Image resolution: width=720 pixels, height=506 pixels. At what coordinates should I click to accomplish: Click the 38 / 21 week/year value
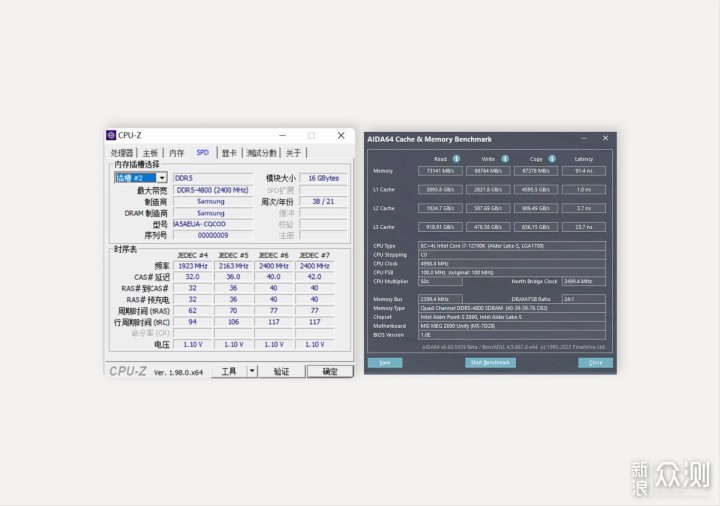point(323,201)
